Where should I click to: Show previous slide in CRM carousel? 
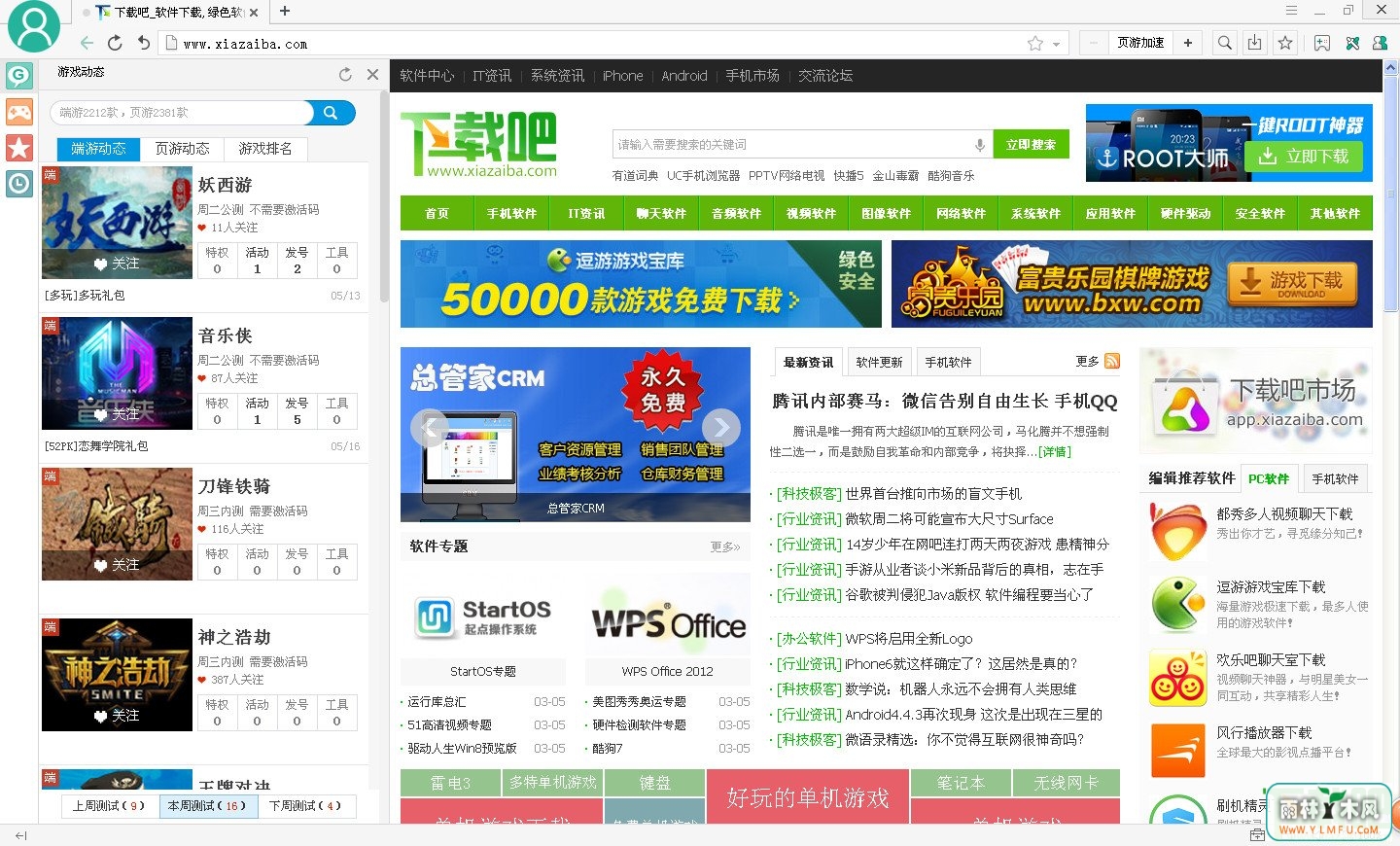[x=430, y=428]
